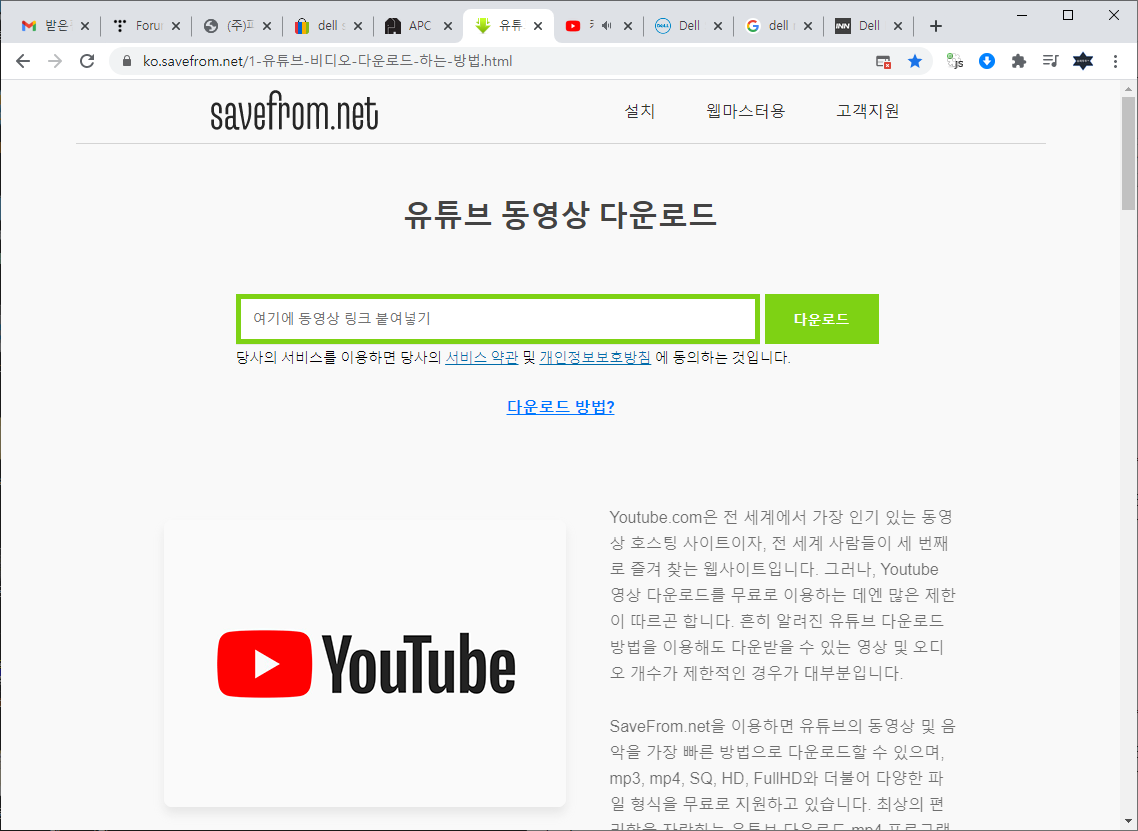The width and height of the screenshot is (1138, 831).
Task: Open the media control playlist icon
Action: click(x=1050, y=61)
